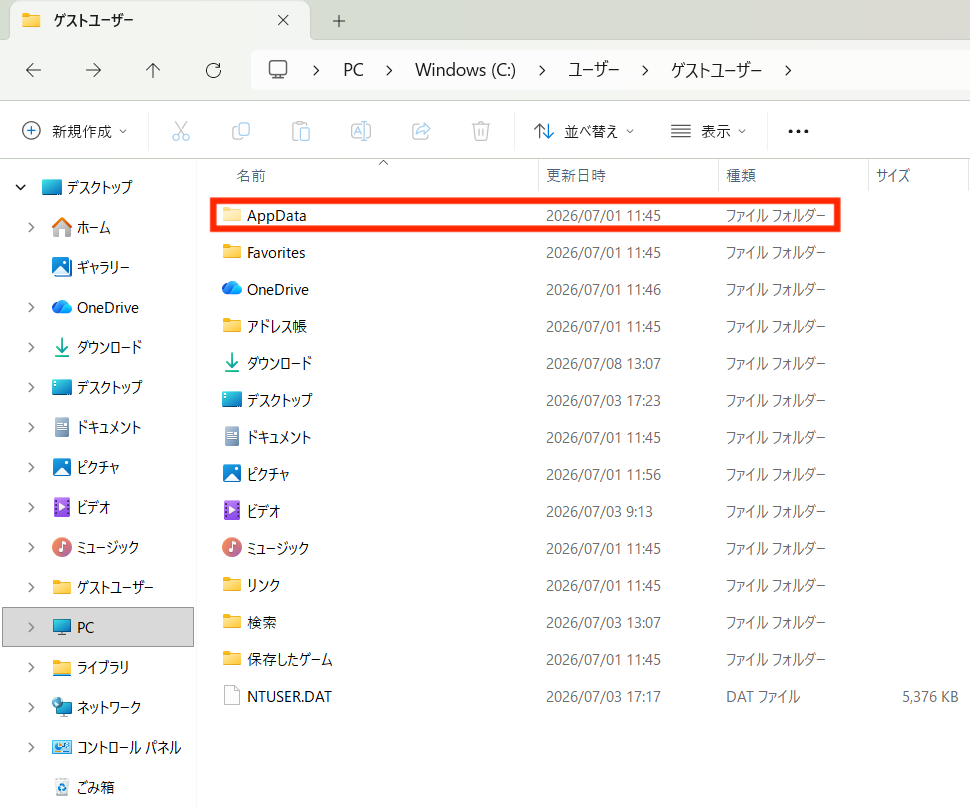Viewport: 970px width, 806px height.
Task: Click the ダウンロード arrow icon in file list
Action: point(232,362)
